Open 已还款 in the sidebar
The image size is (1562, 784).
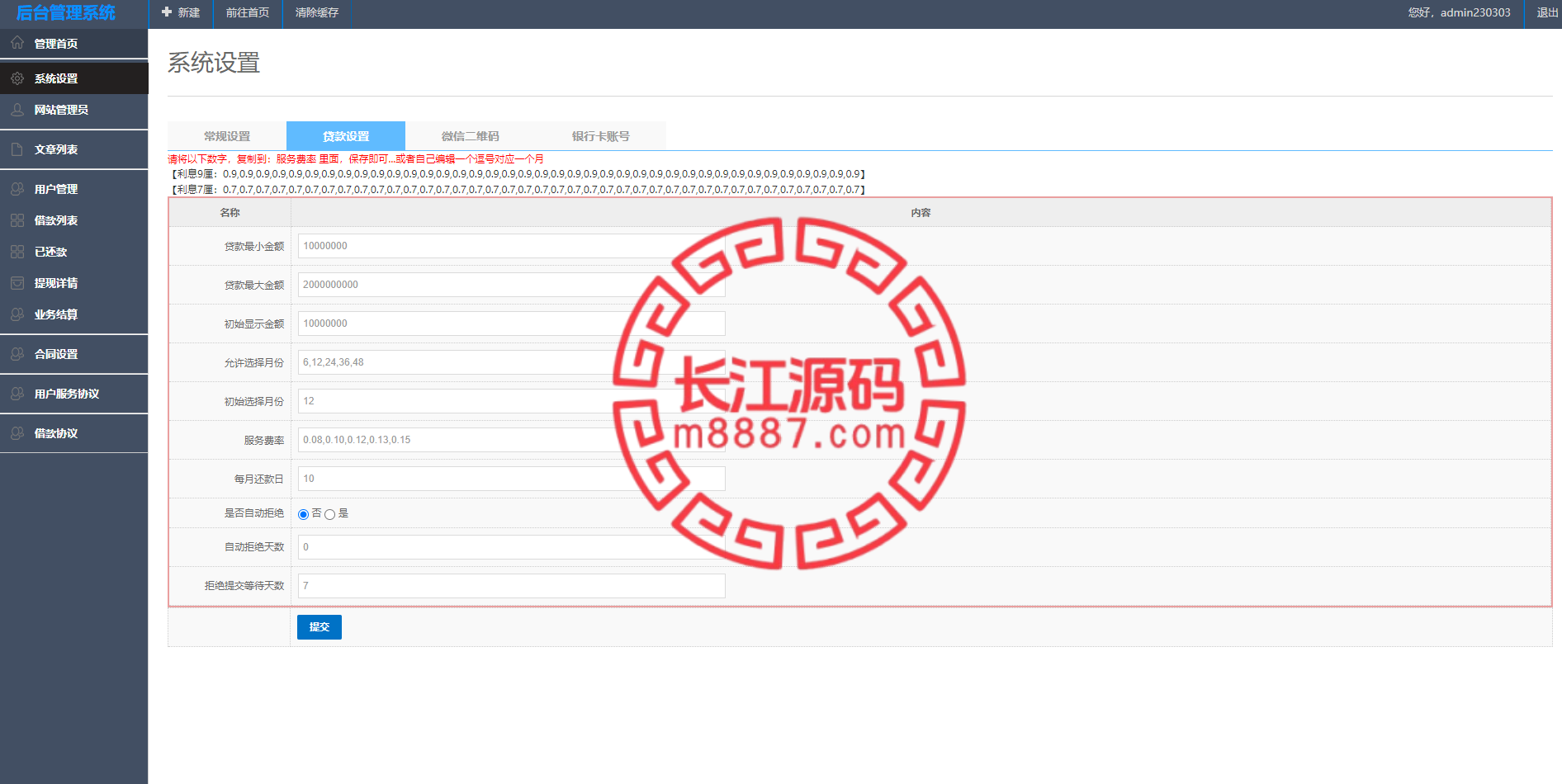click(74, 252)
